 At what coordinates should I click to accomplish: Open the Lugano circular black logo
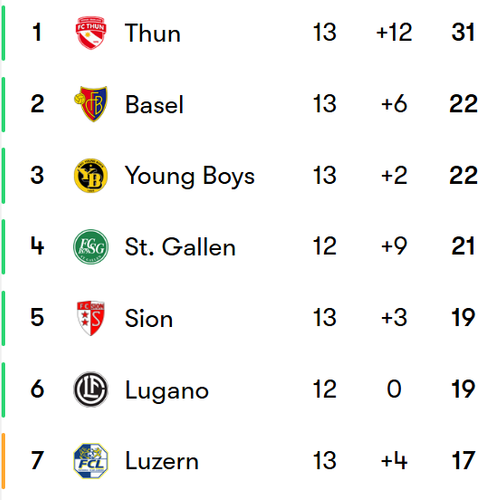coord(91,389)
